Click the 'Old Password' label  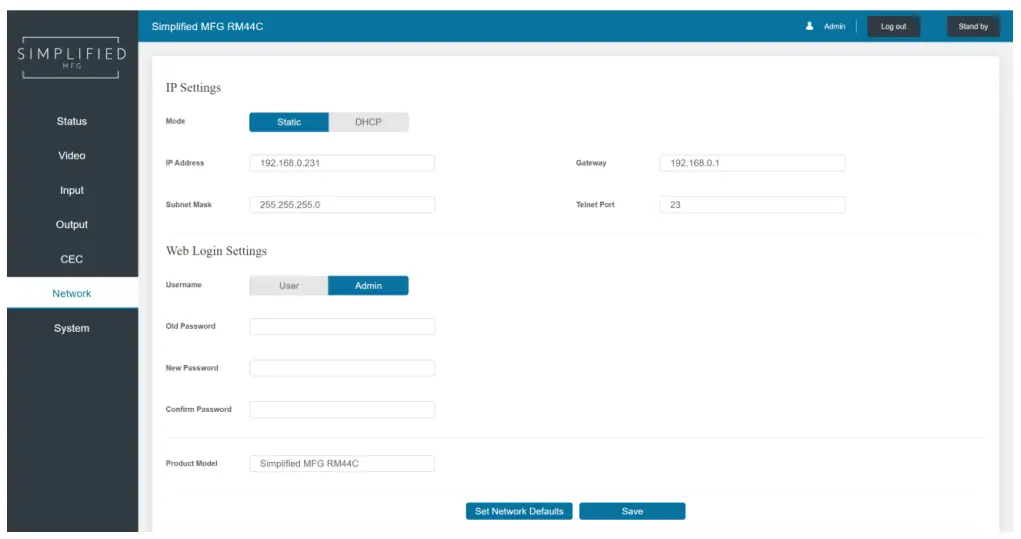click(190, 326)
